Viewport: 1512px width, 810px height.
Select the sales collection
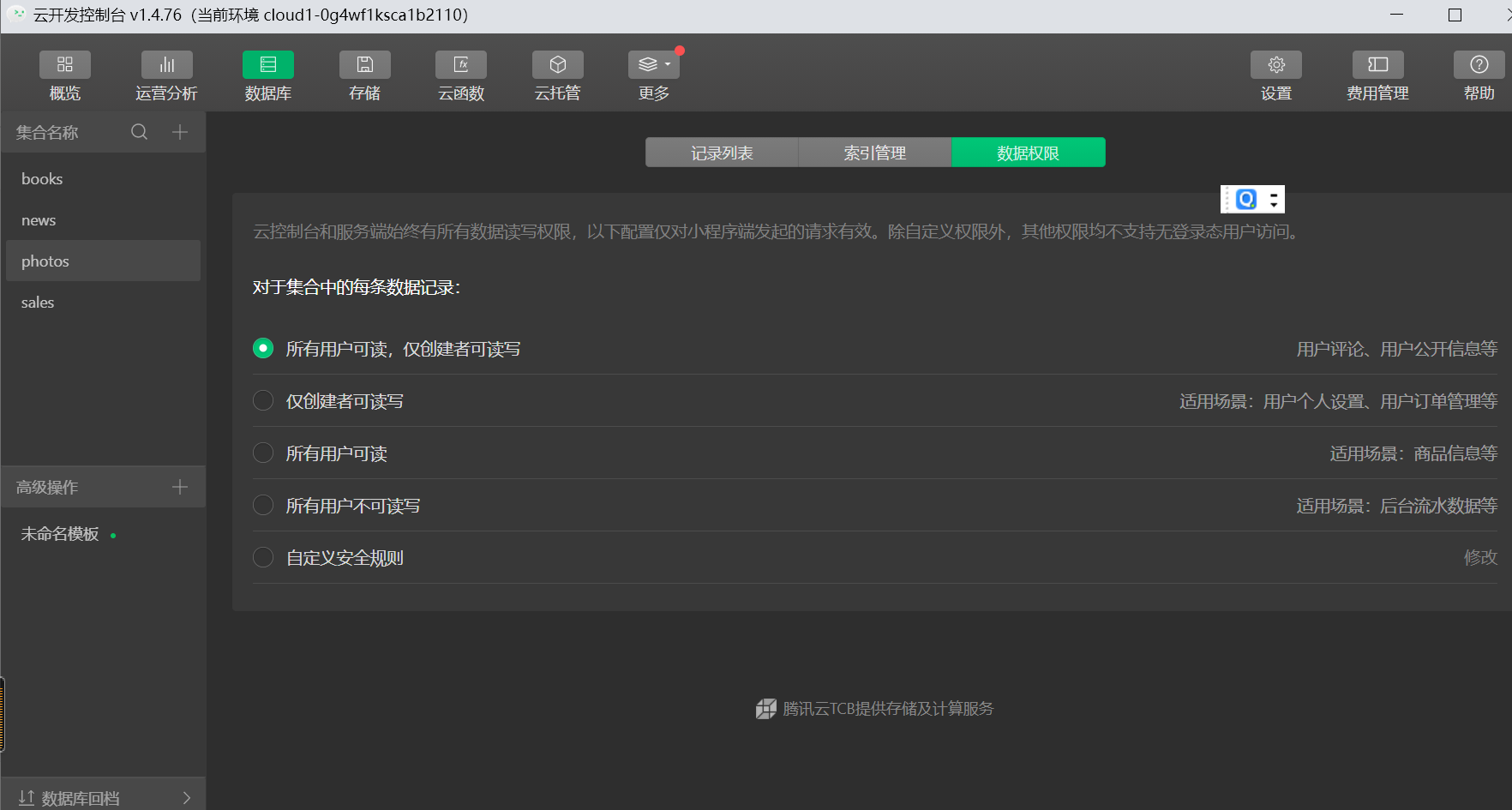(x=103, y=303)
